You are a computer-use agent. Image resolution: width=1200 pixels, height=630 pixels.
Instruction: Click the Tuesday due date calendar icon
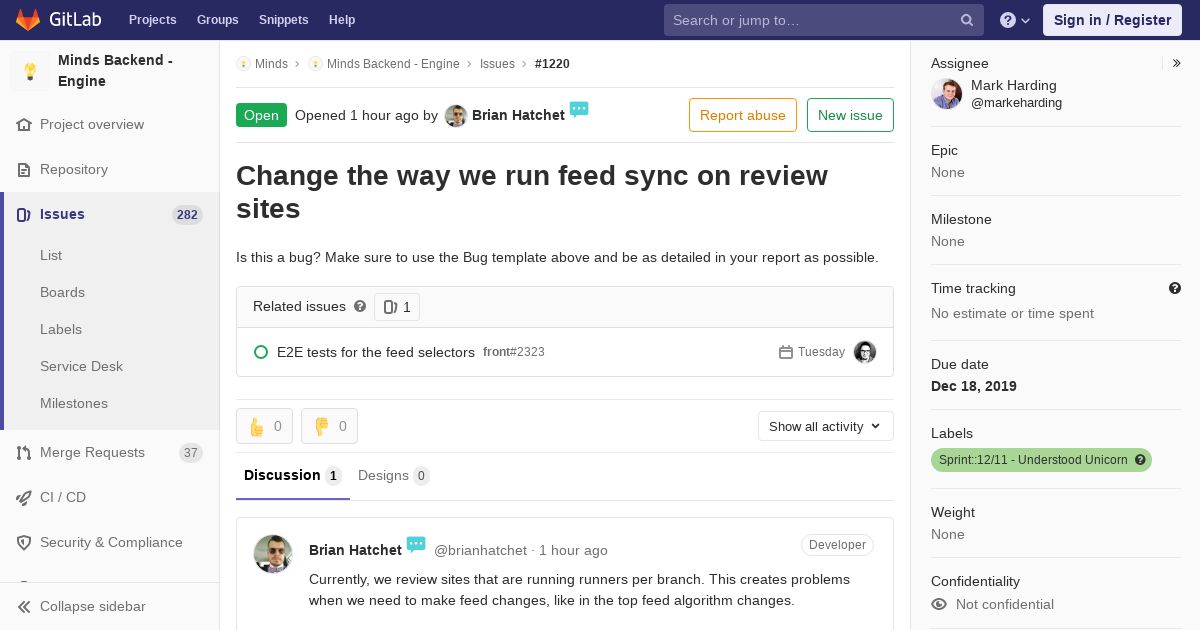(x=786, y=353)
